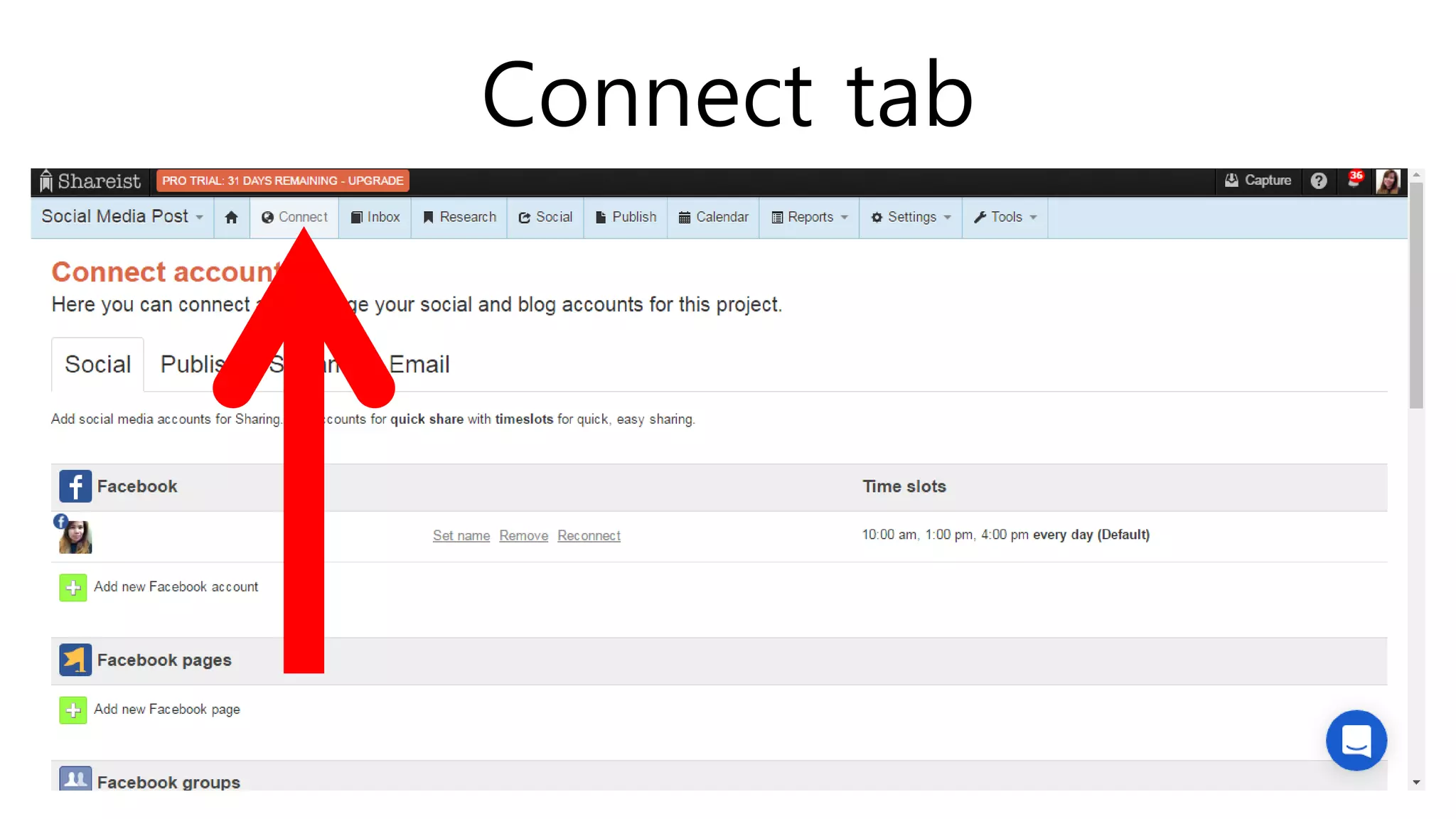Screen dimensions: 1456x819
Task: Open the Research tab
Action: coord(459,218)
